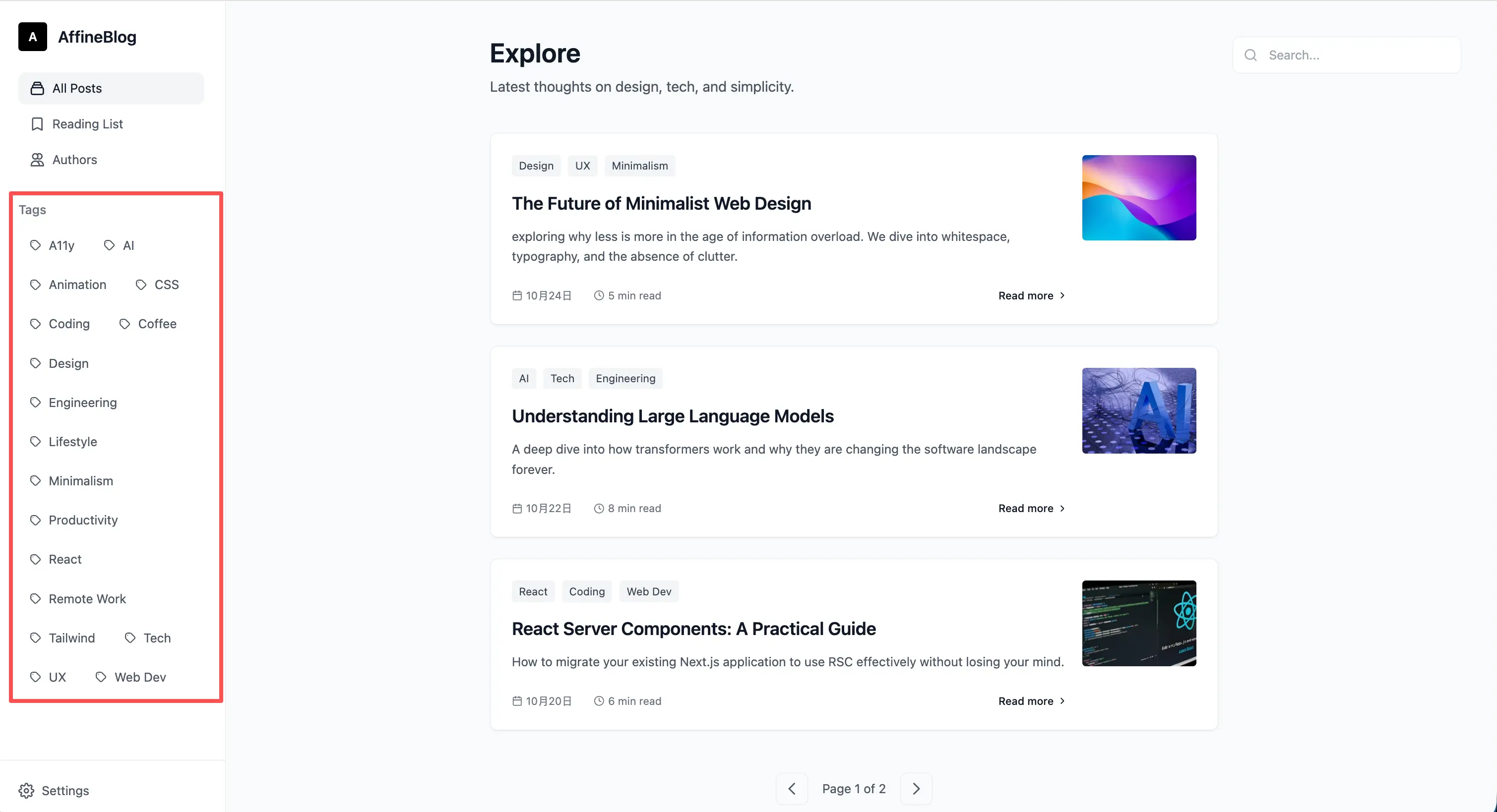This screenshot has width=1497, height=812.
Task: Click the tag icon beside Coffee
Action: click(x=125, y=324)
